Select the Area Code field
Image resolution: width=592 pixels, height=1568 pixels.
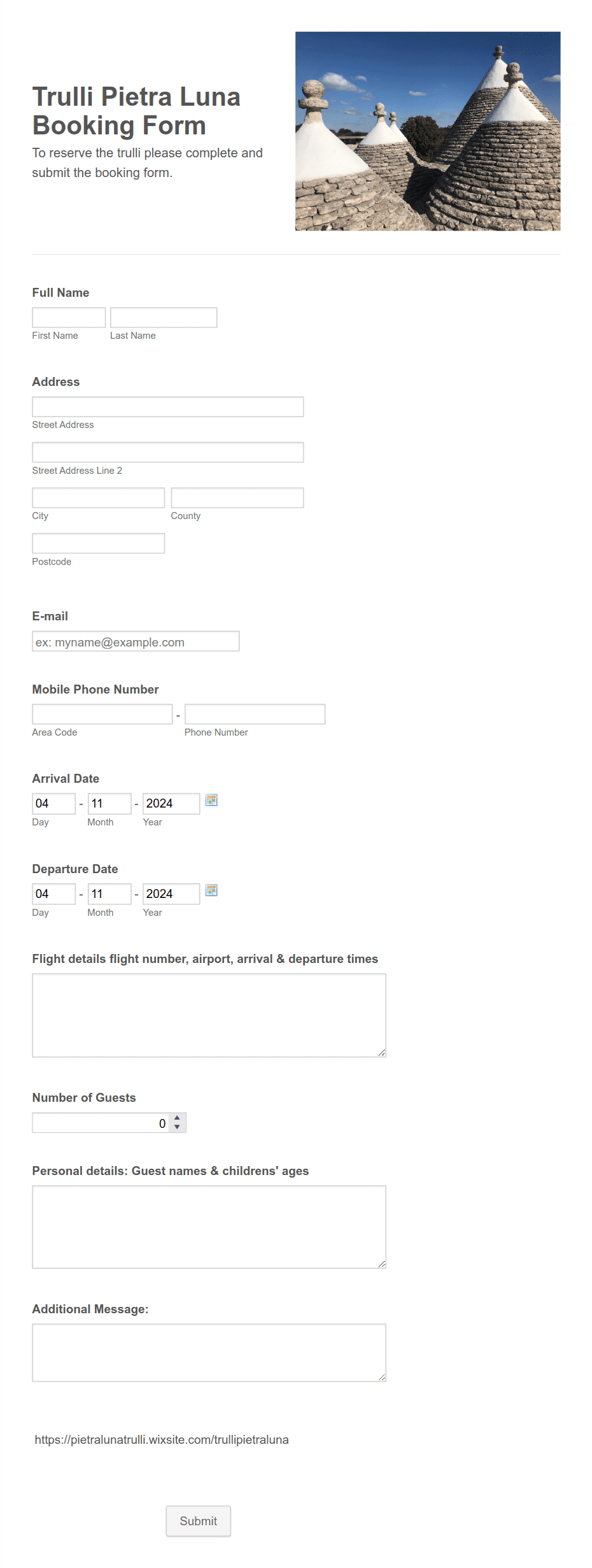[102, 715]
